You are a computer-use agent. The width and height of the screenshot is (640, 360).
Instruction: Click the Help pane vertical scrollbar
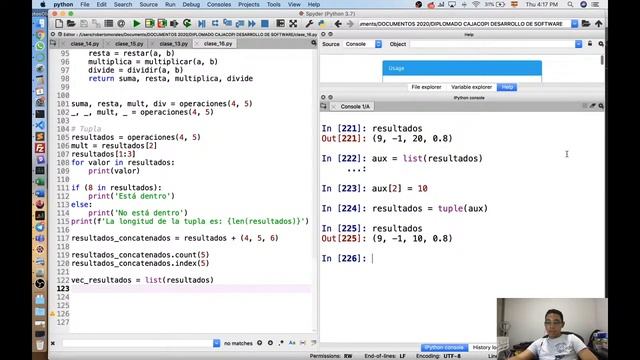coord(602,60)
